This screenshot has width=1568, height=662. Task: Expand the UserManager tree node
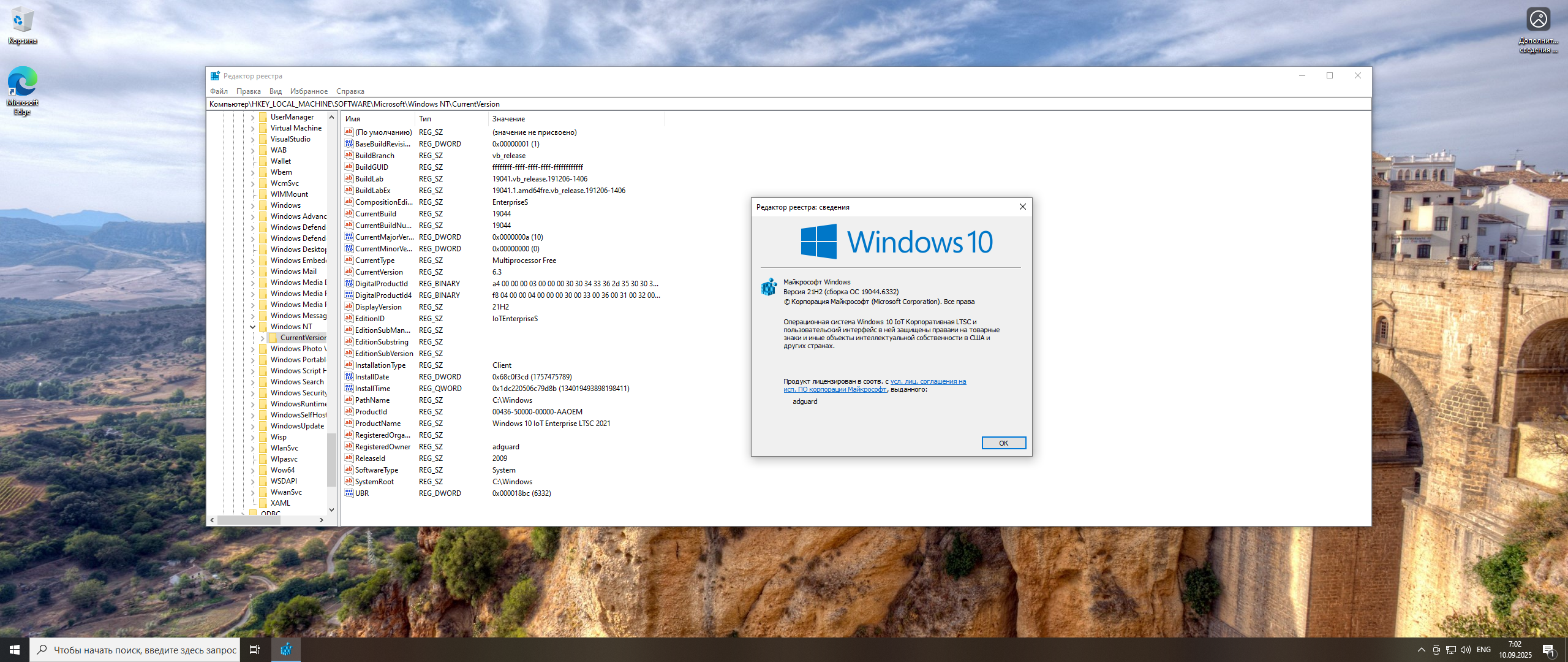252,117
